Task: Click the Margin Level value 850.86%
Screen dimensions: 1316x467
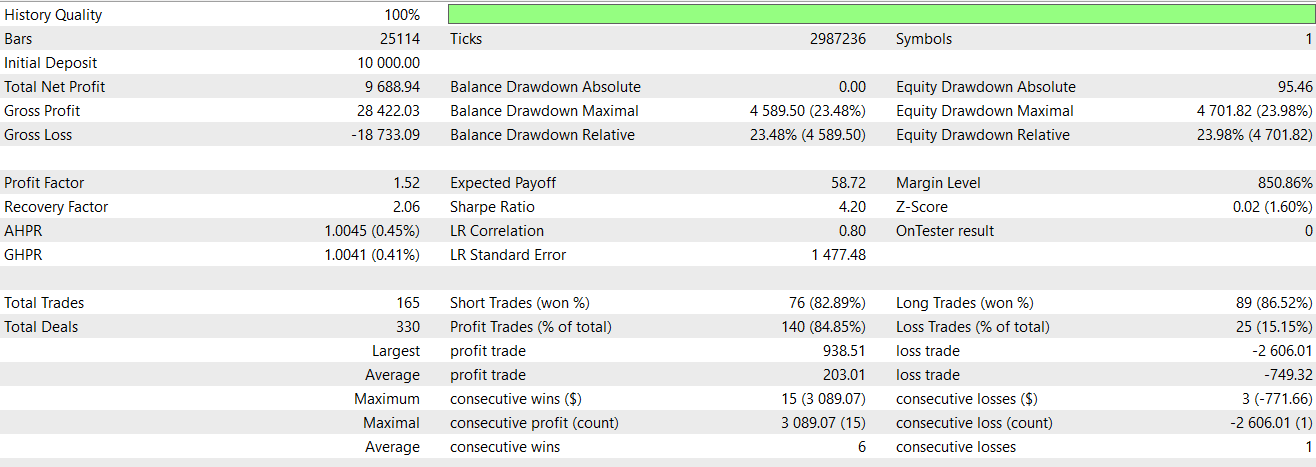Action: coord(1285,183)
